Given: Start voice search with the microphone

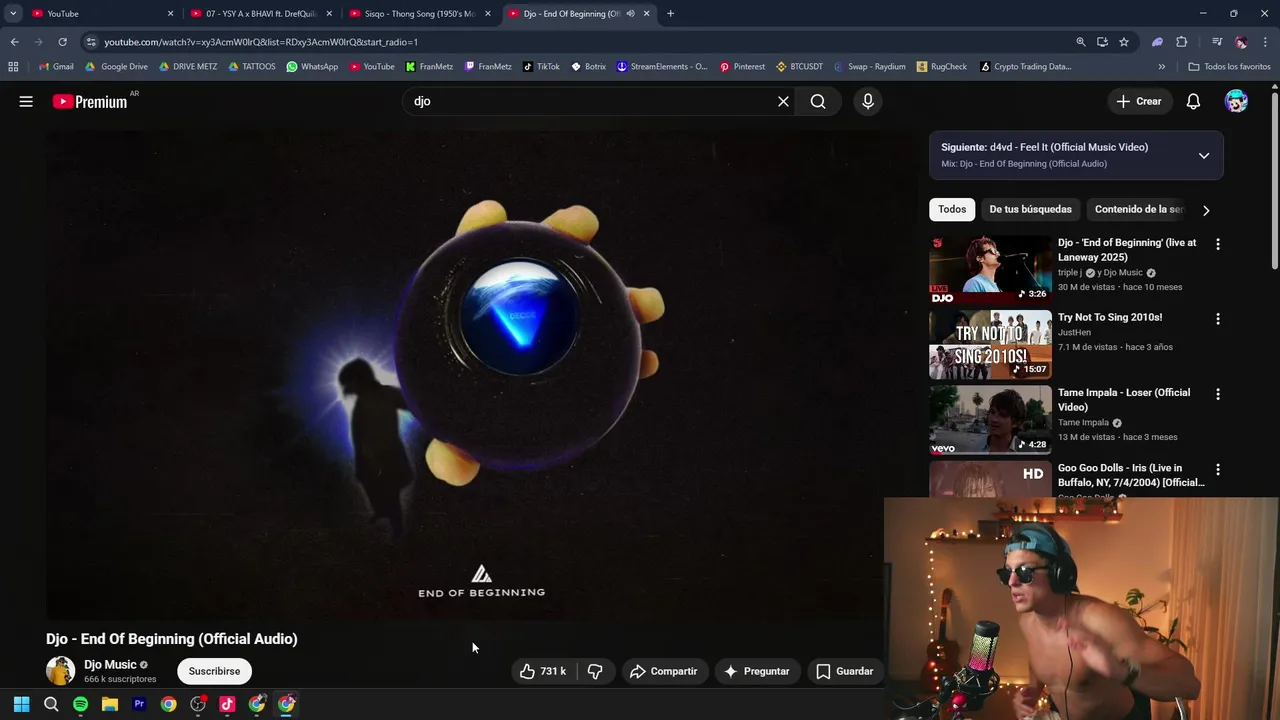Looking at the screenshot, I should point(868,101).
